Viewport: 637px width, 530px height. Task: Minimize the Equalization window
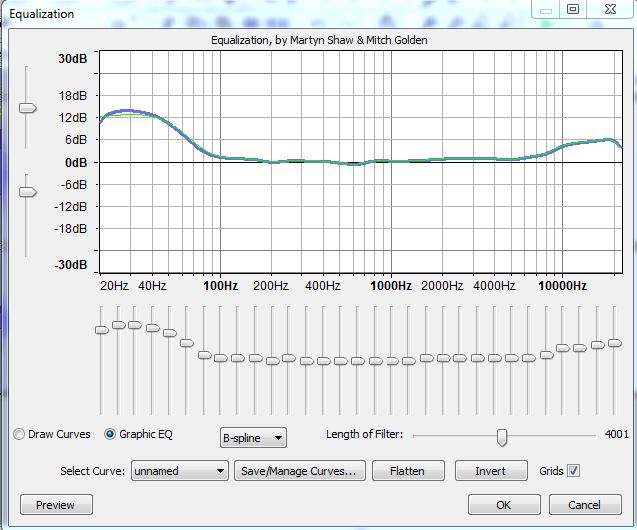click(546, 9)
